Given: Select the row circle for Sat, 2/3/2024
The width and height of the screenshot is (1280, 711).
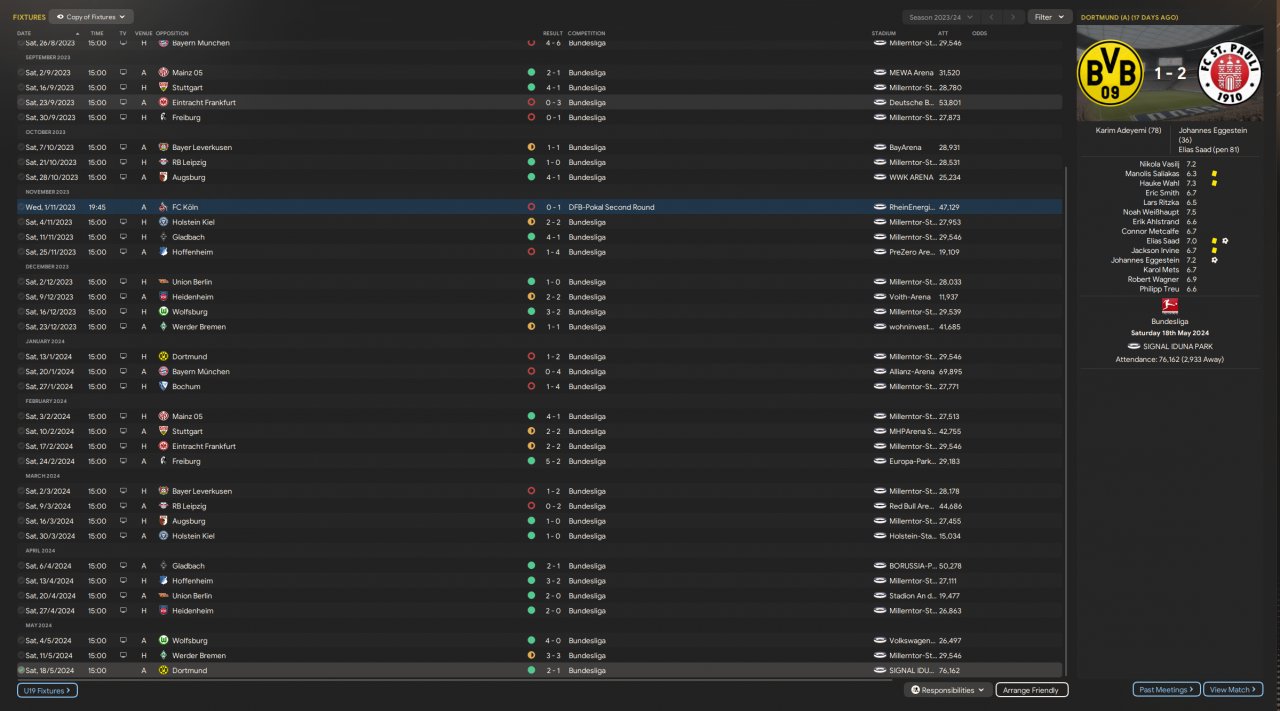Looking at the screenshot, I should 21,491.
